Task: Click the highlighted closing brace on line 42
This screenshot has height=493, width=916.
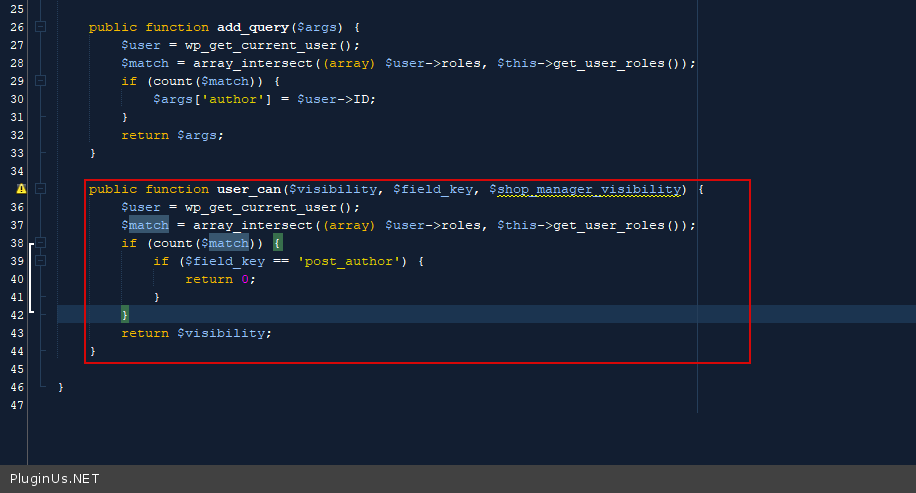Action: coord(125,315)
